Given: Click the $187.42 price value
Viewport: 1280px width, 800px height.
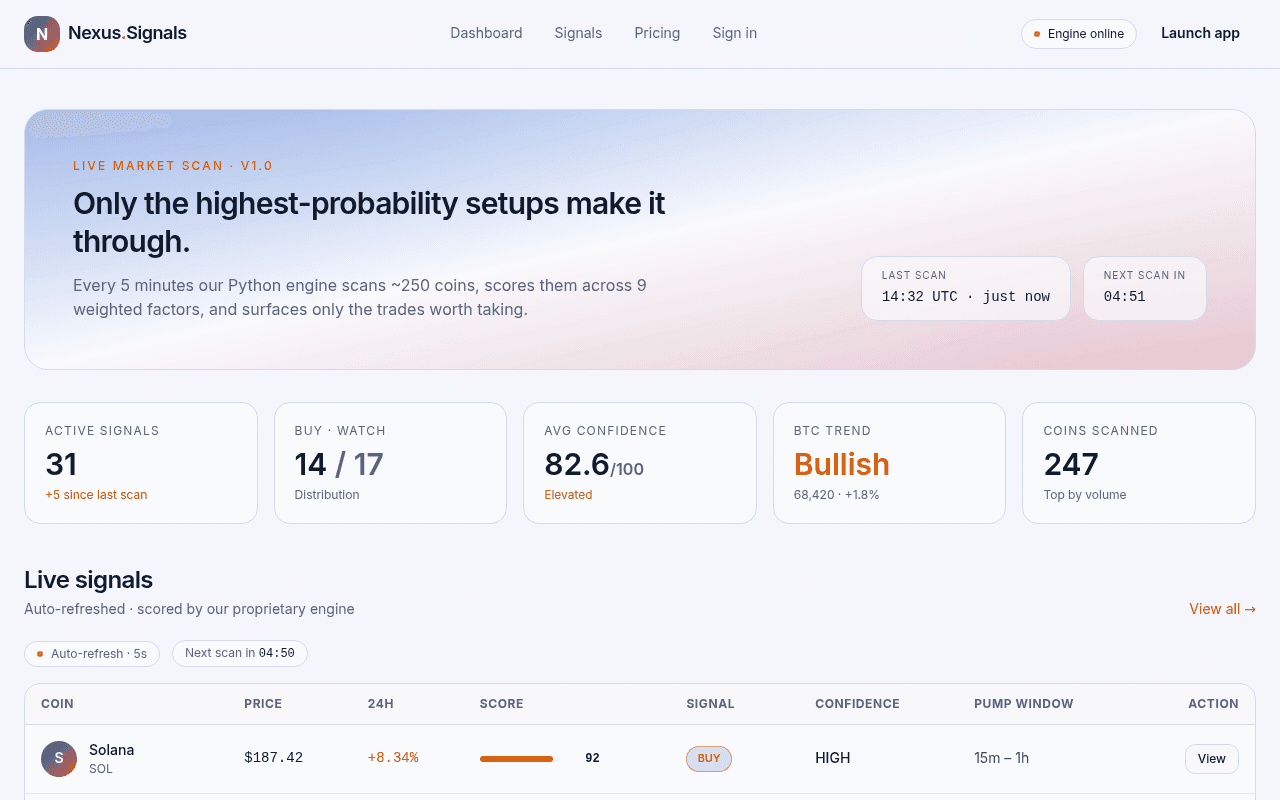Looking at the screenshot, I should click(x=274, y=758).
